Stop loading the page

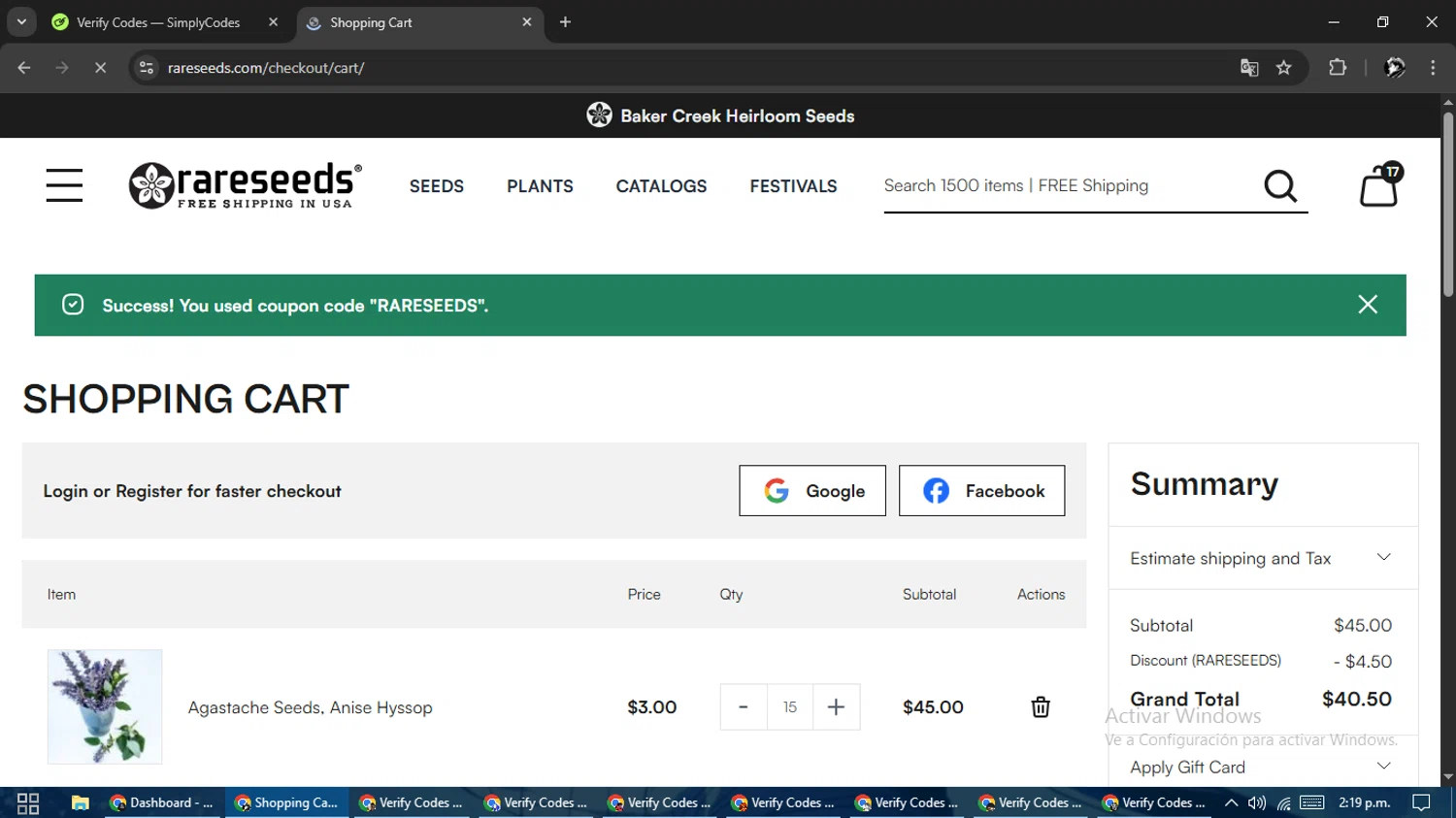point(100,68)
